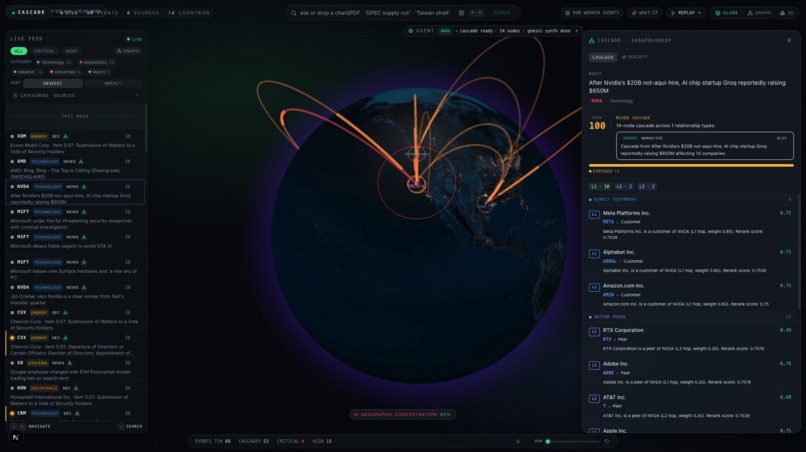Click the Agent status green icon
The height and width of the screenshot is (452, 806).
(x=410, y=31)
